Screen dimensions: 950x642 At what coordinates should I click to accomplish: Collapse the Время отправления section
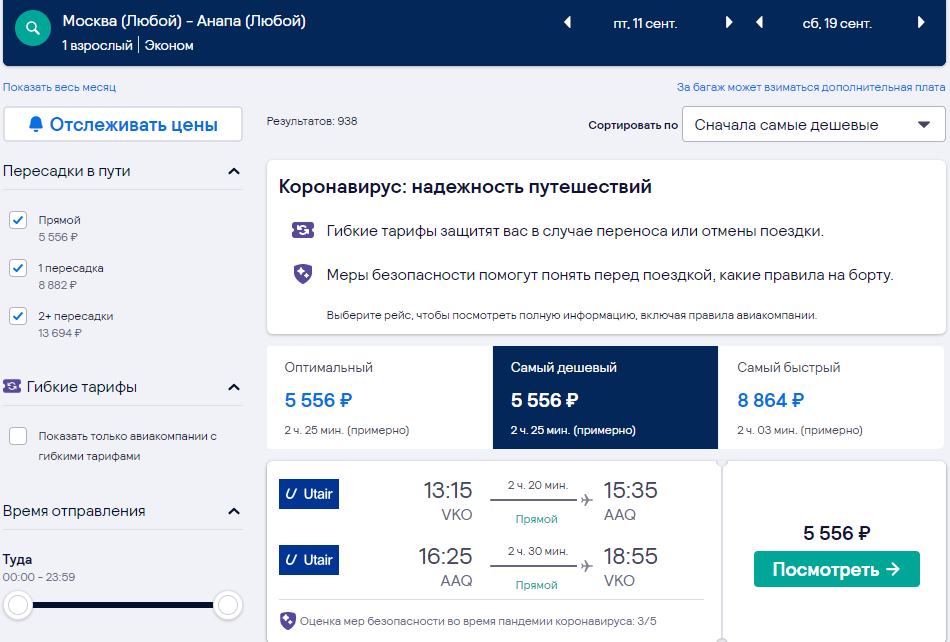pos(234,511)
